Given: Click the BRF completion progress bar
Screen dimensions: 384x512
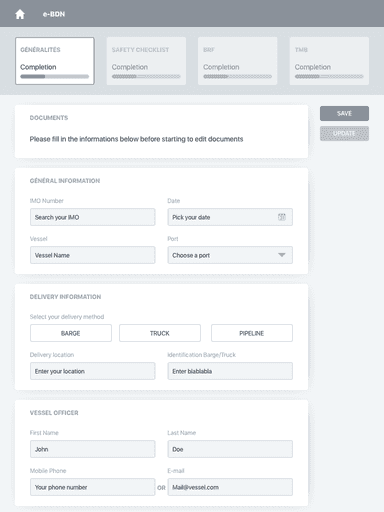Looking at the screenshot, I should tap(237, 76).
